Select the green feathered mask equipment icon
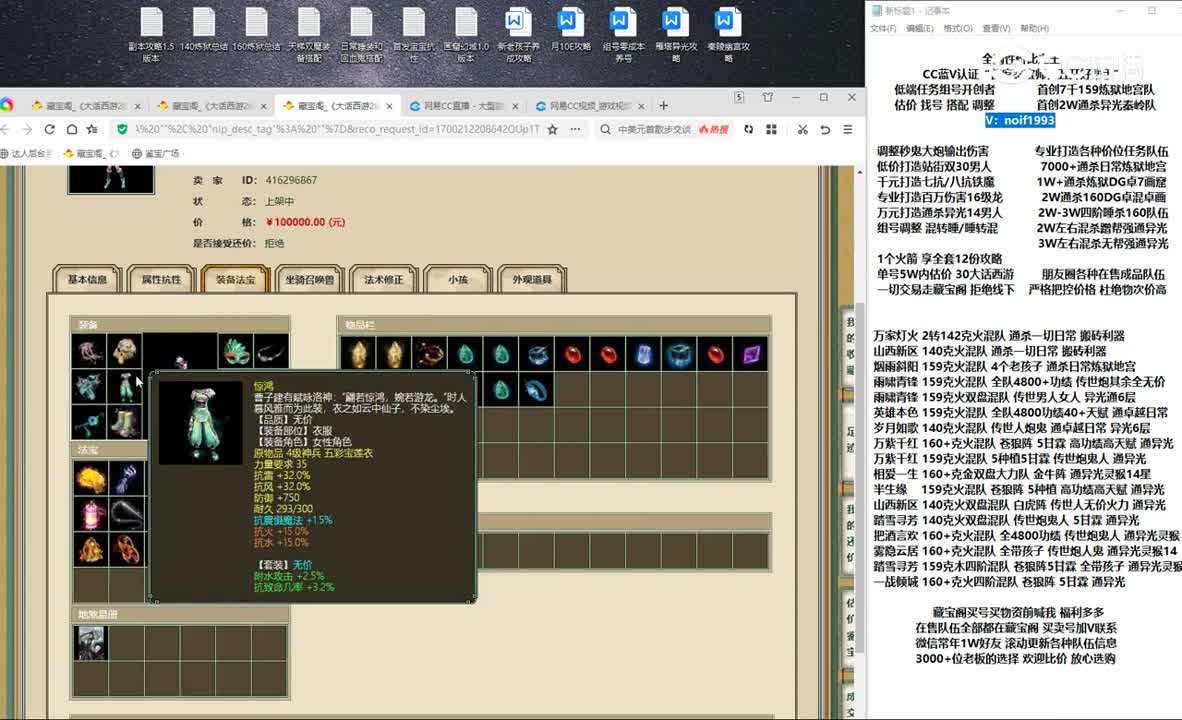1182x720 pixels. (x=235, y=351)
